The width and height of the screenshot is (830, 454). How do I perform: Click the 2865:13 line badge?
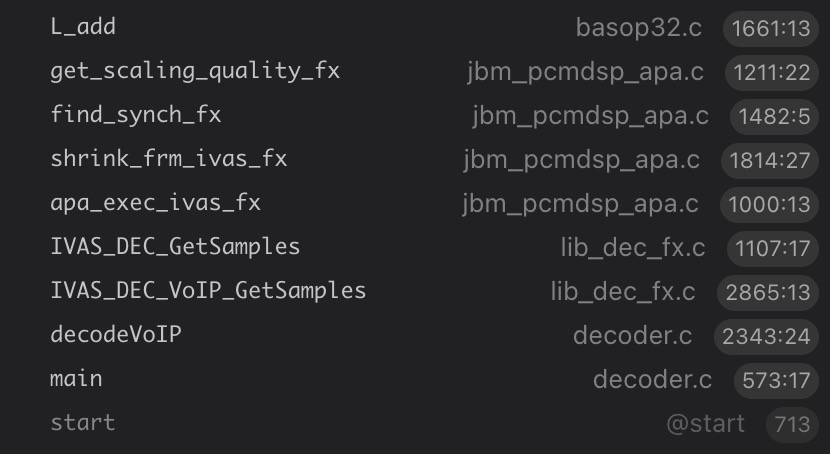pos(767,292)
